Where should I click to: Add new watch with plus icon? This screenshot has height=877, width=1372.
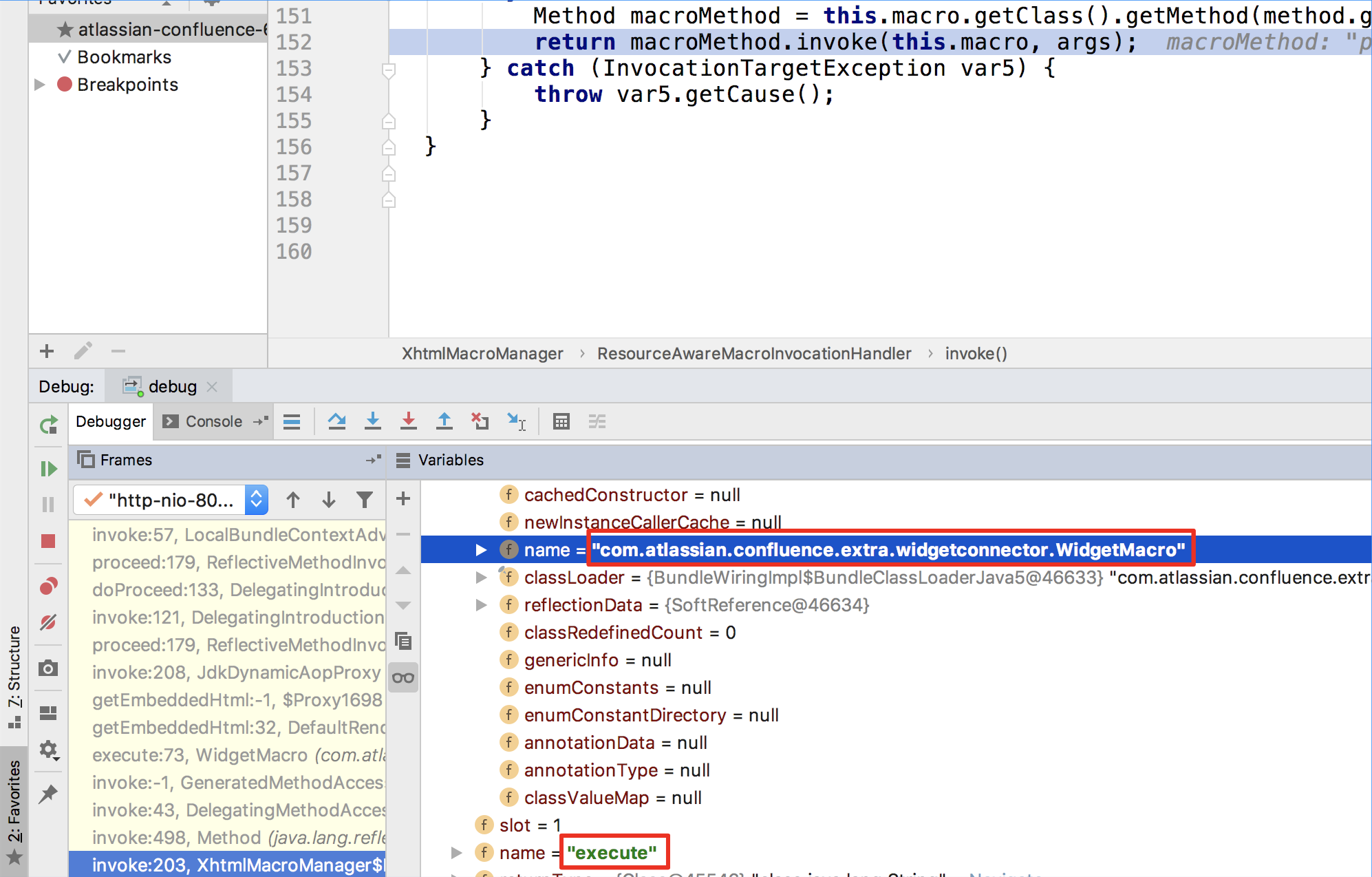point(403,498)
